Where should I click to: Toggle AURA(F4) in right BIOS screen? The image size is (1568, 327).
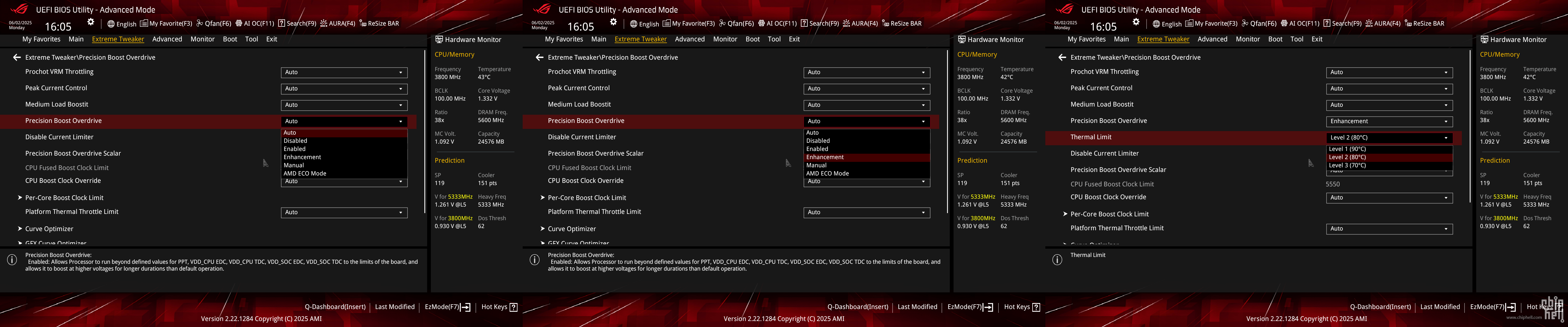click(x=1382, y=24)
